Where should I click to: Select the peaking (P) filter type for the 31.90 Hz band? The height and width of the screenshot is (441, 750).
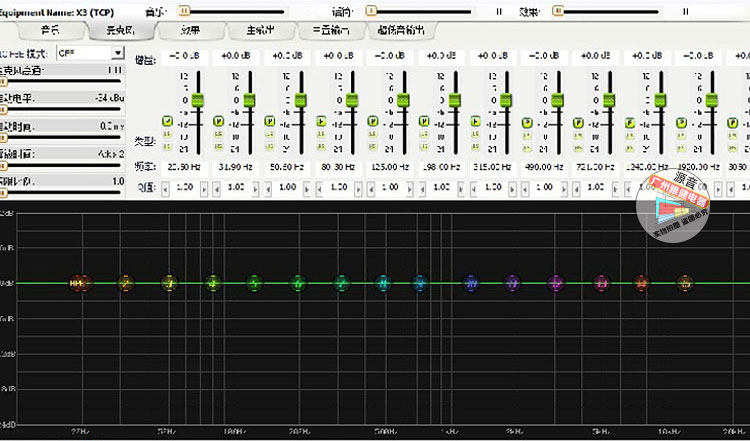click(x=219, y=121)
